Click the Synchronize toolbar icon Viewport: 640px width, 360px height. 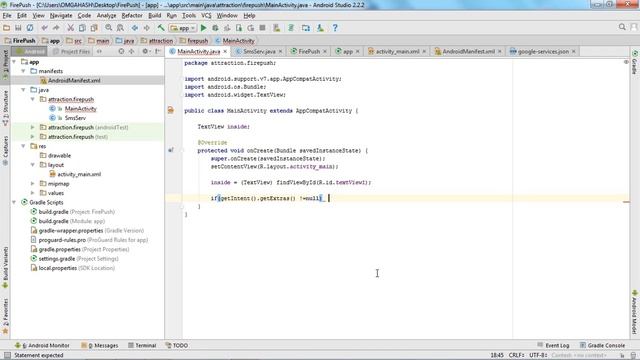(x=30, y=28)
